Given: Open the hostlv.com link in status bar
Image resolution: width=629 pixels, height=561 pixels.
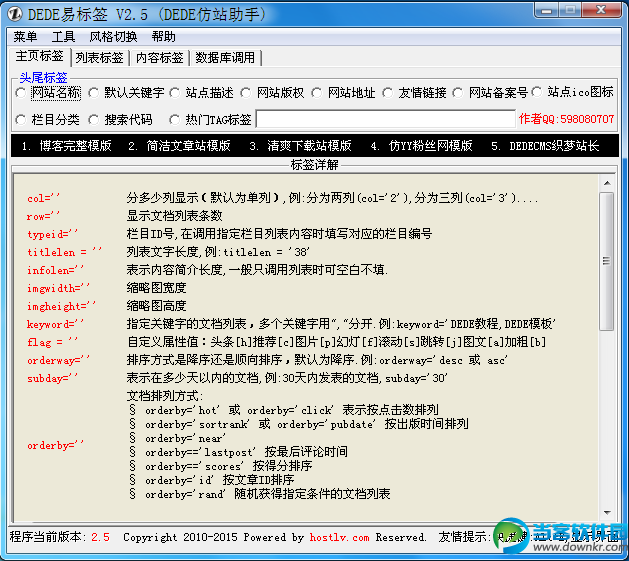Looking at the screenshot, I should [339, 537].
